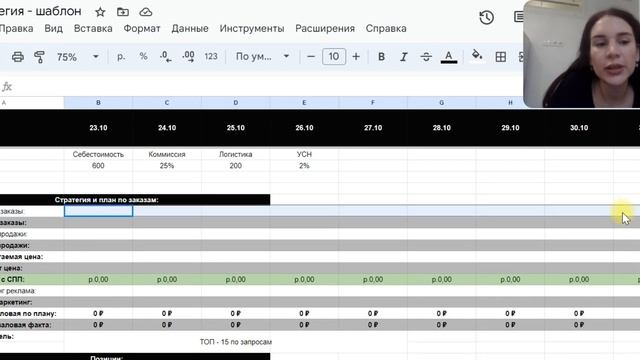The width and height of the screenshot is (640, 360).
Task: Select the УСН label cell
Action: (304, 154)
